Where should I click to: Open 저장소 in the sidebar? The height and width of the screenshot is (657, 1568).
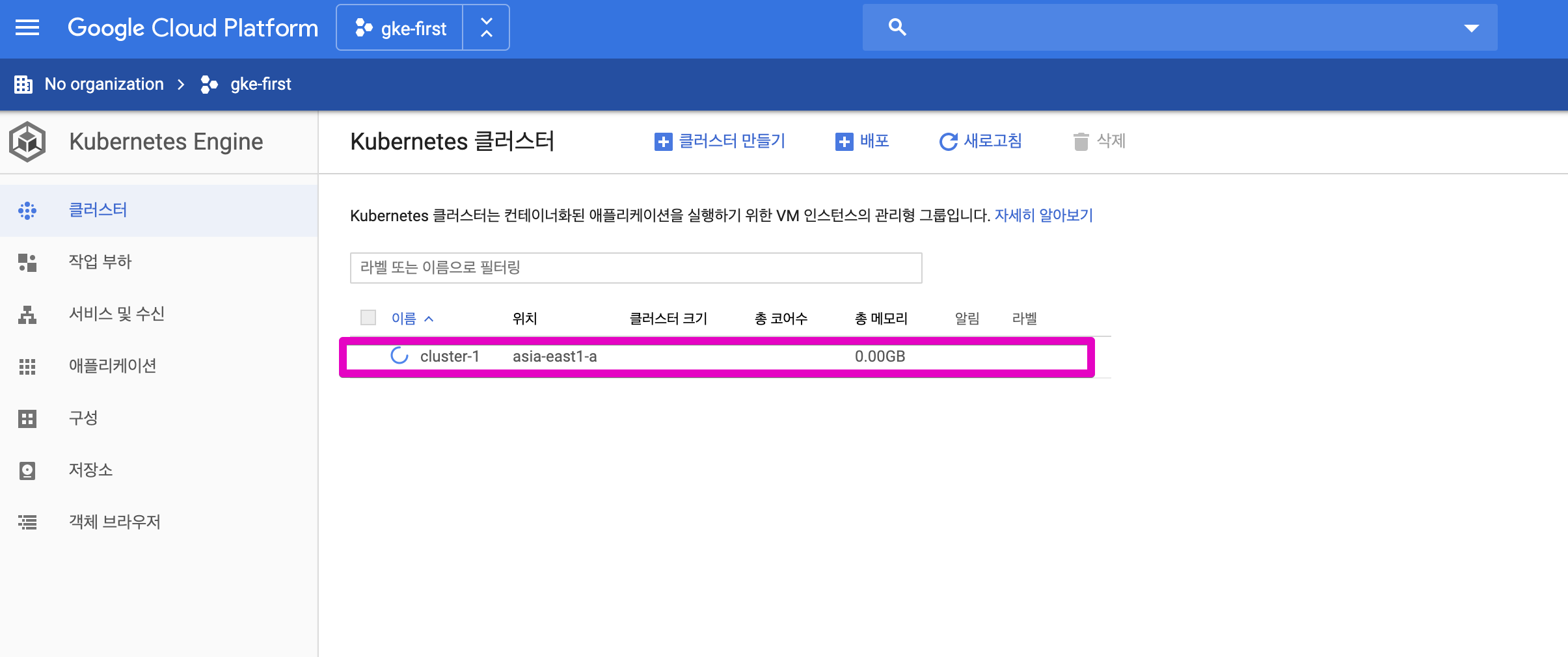(159, 470)
